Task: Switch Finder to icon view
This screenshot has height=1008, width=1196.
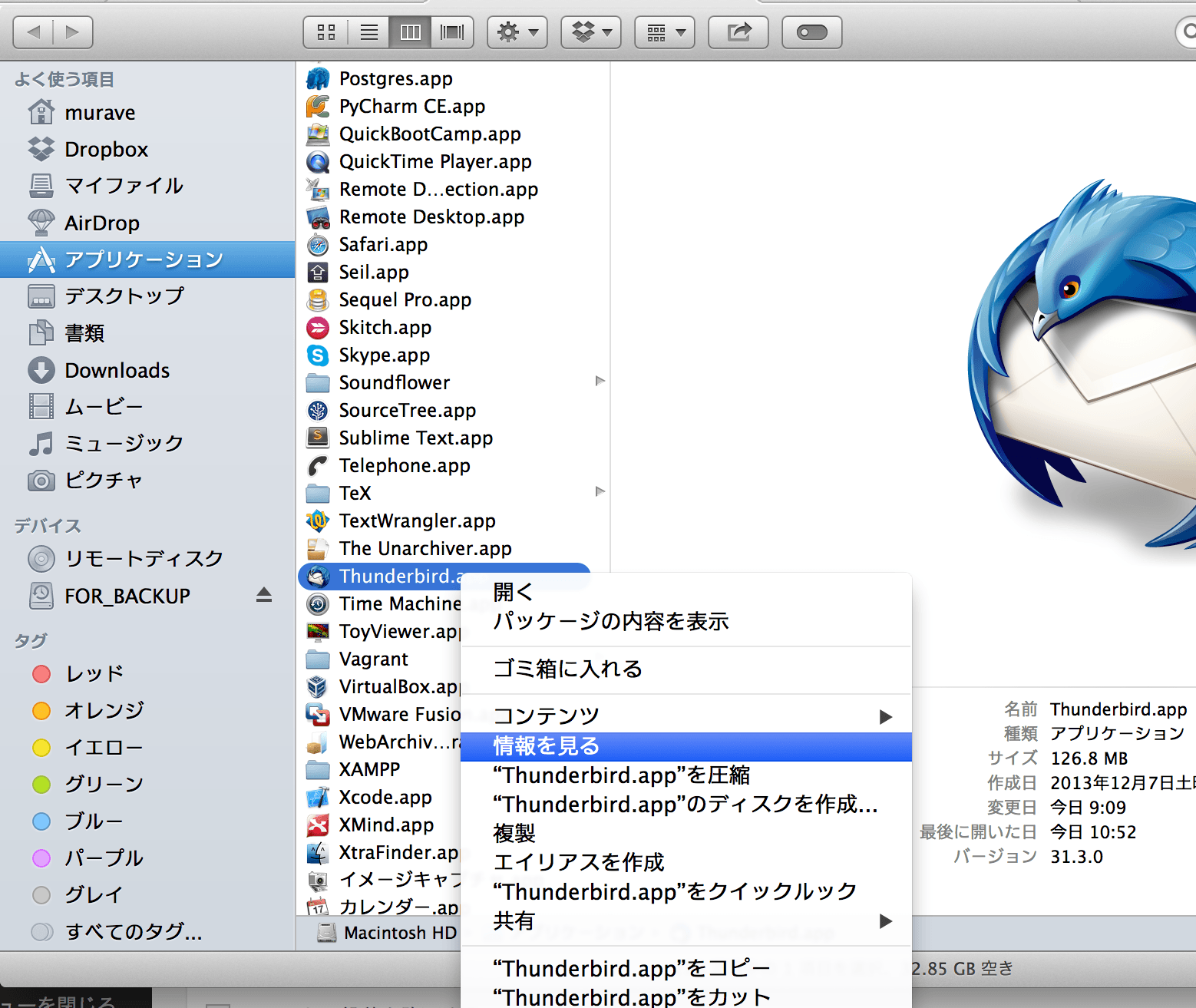Action: (x=326, y=32)
